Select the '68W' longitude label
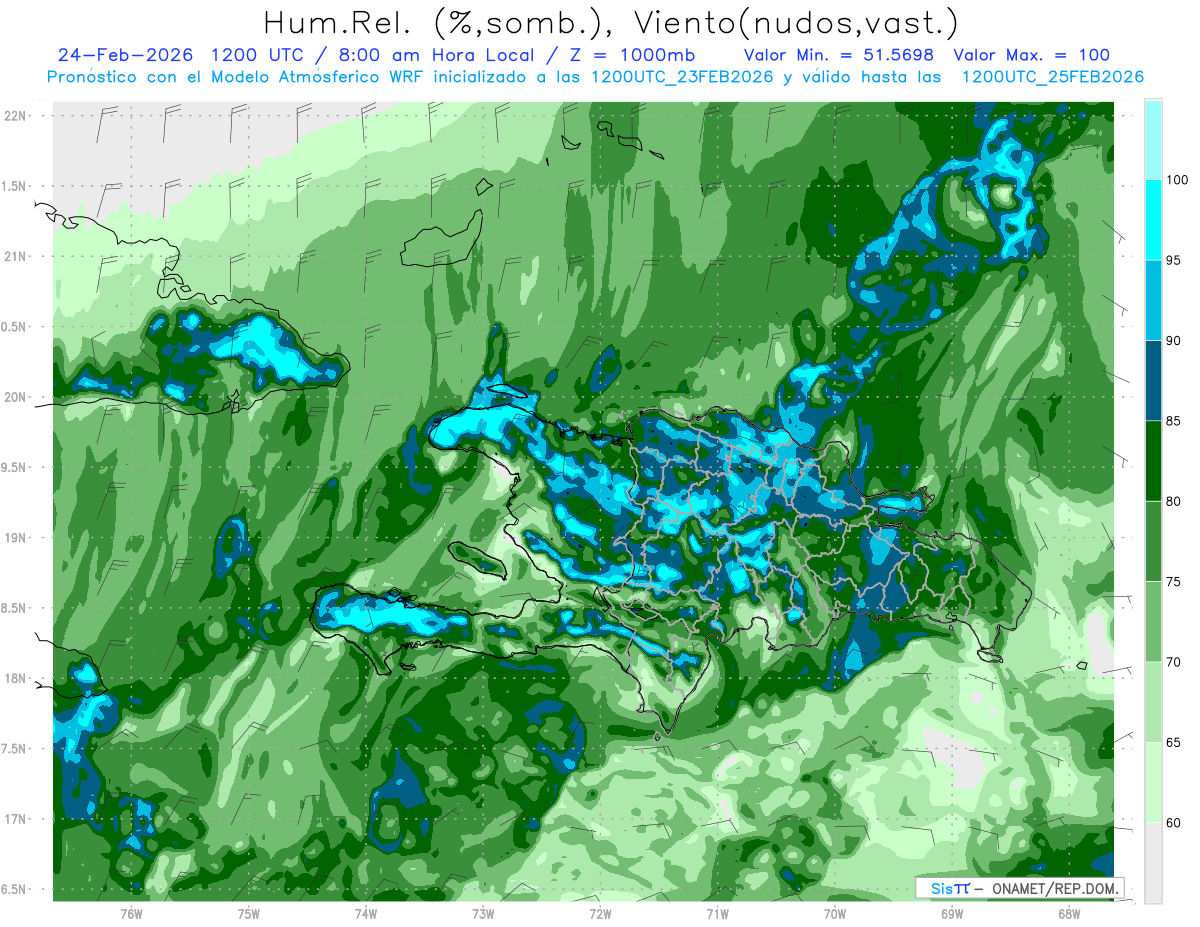This screenshot has width=1200, height=927. [1069, 914]
